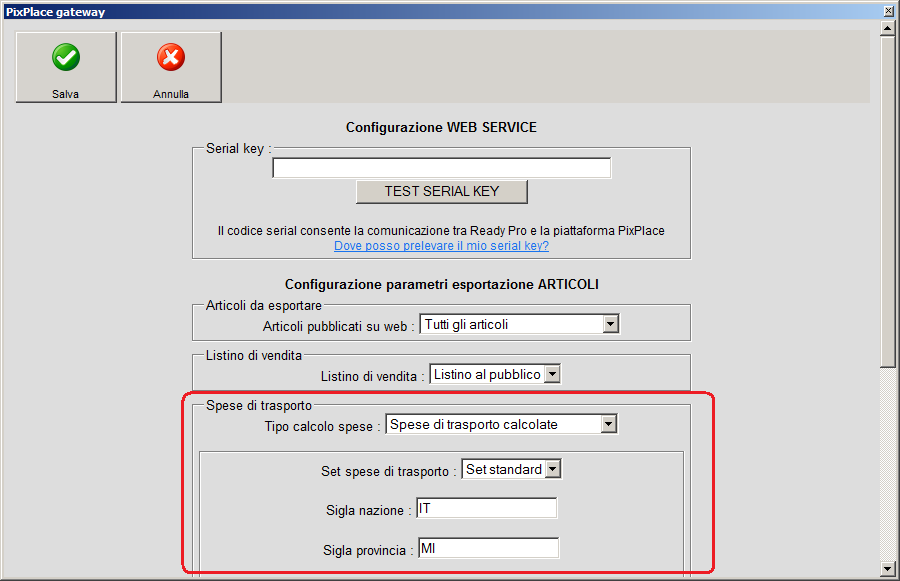Click the green checkmark Salva button

(x=66, y=67)
